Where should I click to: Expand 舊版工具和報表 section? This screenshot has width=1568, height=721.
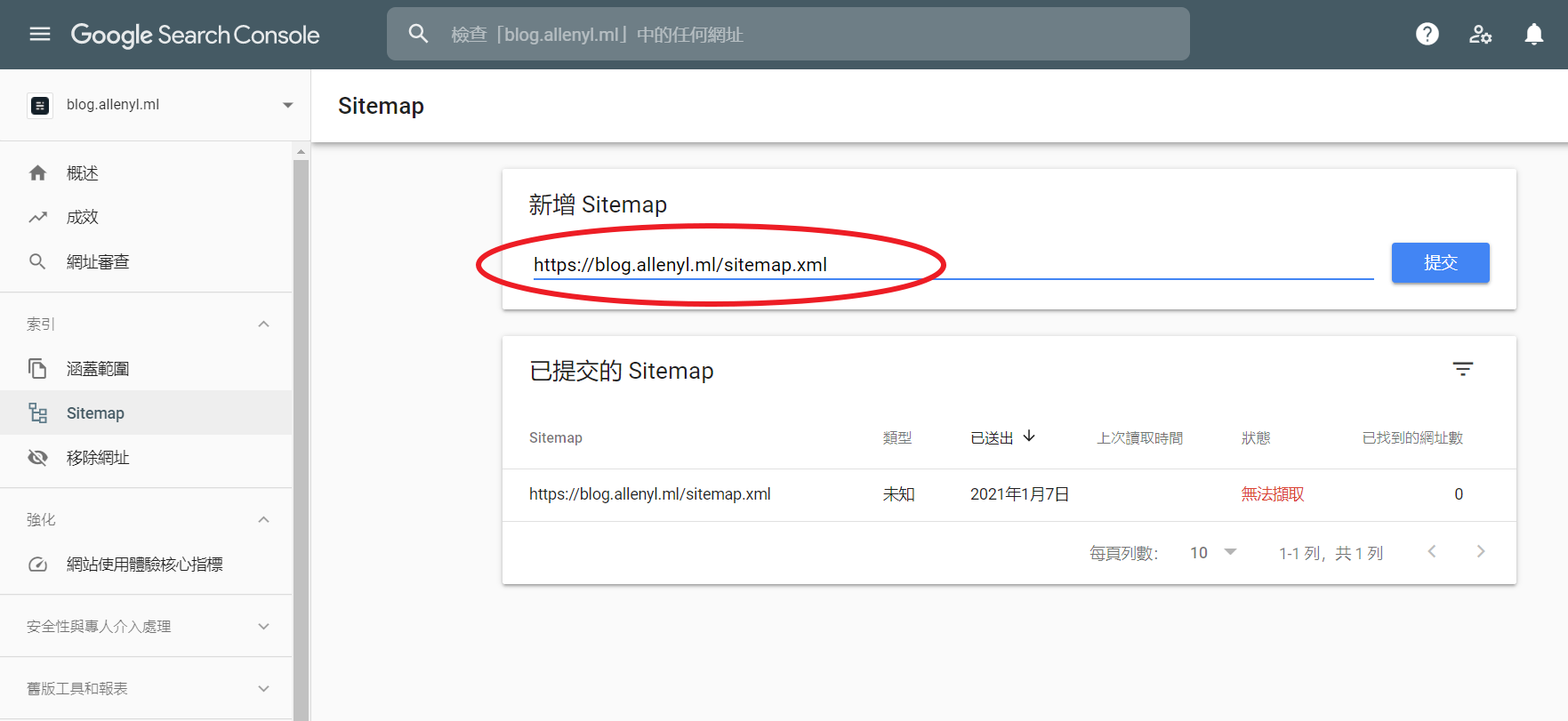tap(263, 689)
